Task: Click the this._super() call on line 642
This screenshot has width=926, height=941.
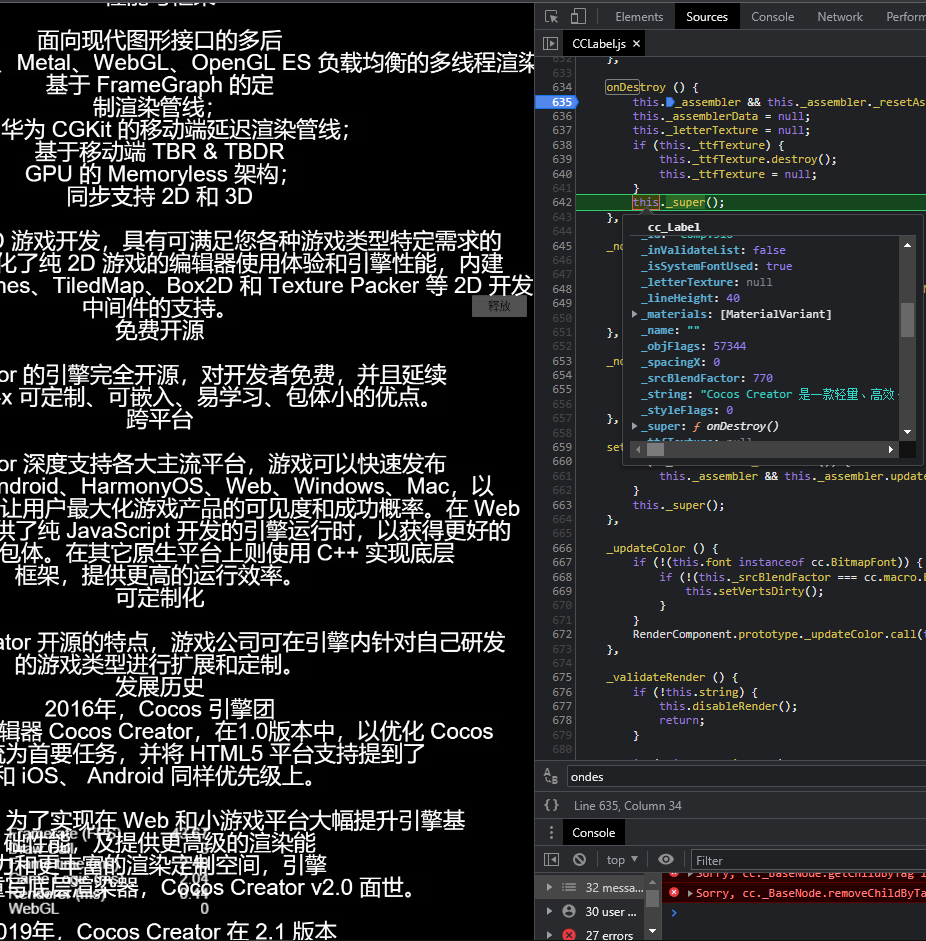Action: [x=678, y=202]
